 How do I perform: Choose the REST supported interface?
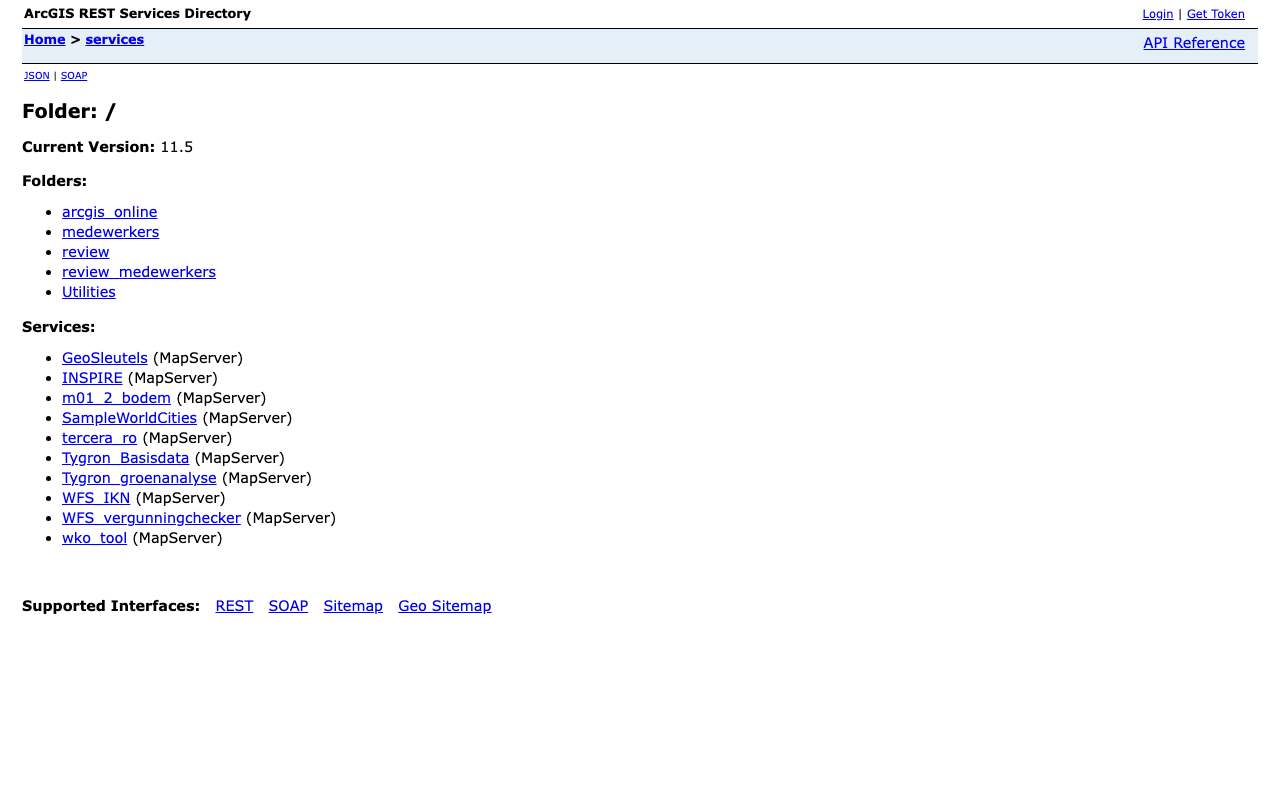[234, 606]
